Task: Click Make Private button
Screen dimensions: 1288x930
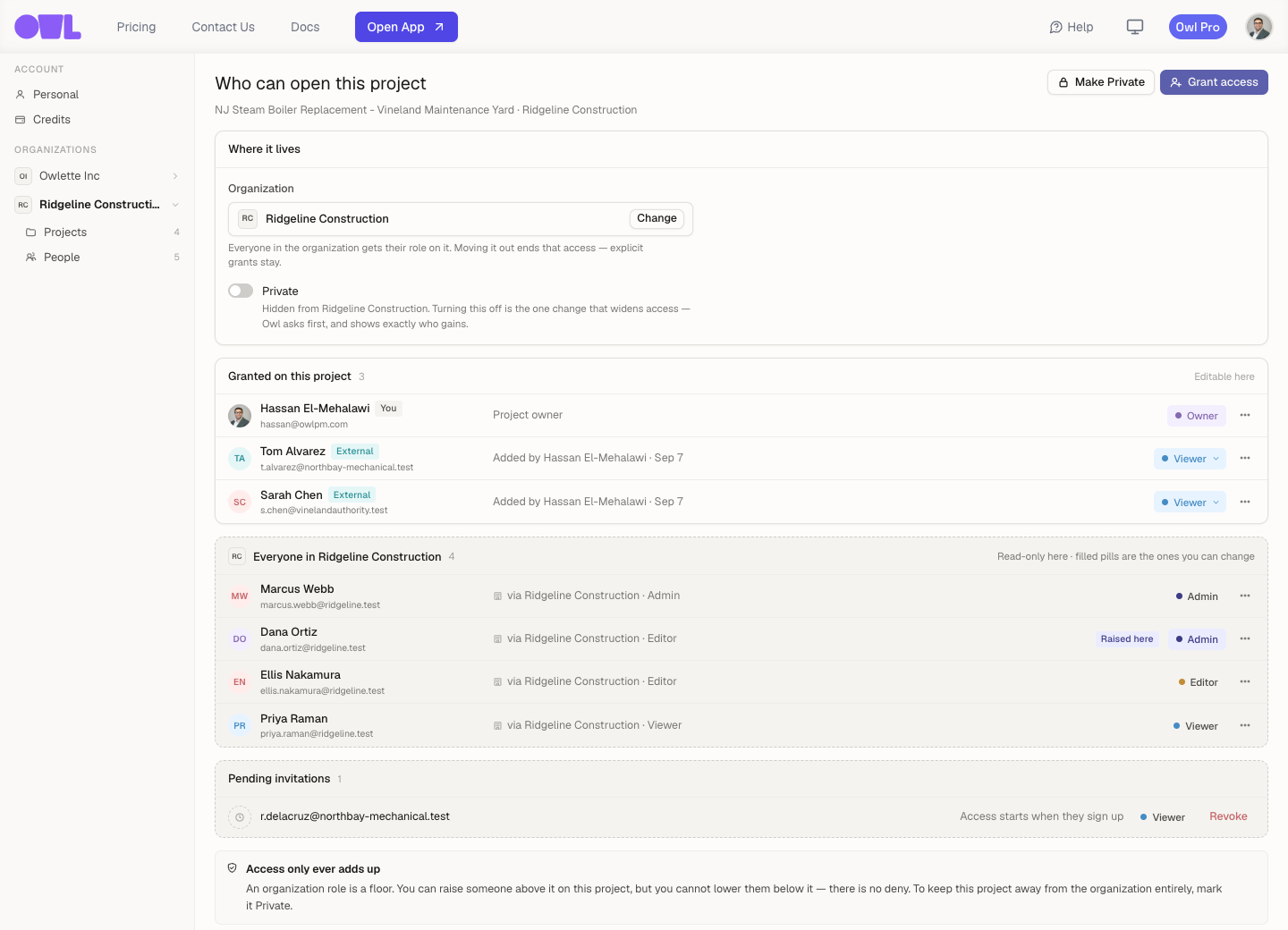Action: (x=1101, y=82)
